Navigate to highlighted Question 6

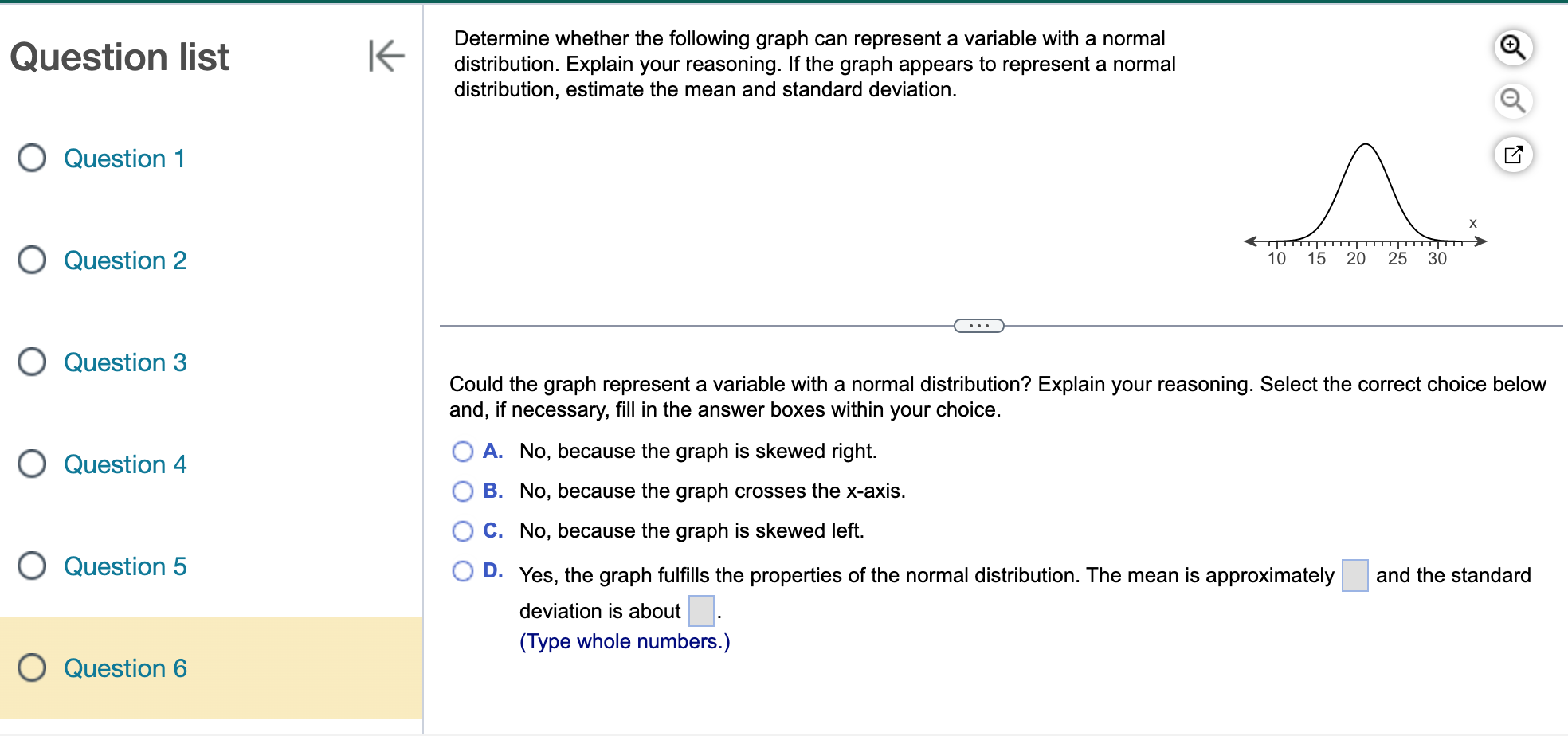click(124, 668)
